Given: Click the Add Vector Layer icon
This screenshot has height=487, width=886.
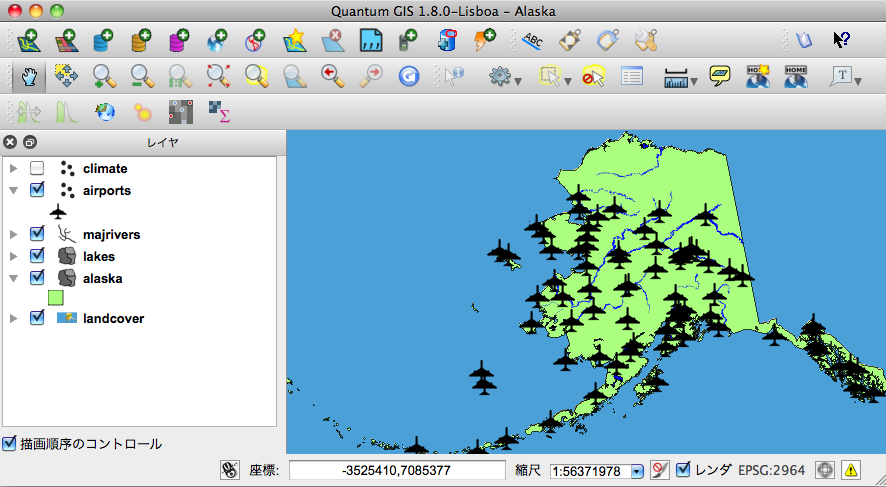Looking at the screenshot, I should click(29, 41).
